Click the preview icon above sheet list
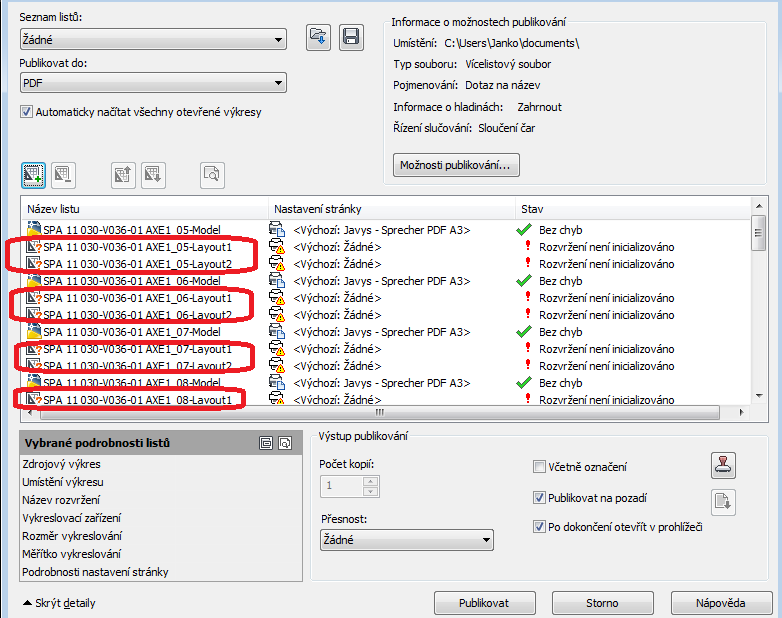 212,174
